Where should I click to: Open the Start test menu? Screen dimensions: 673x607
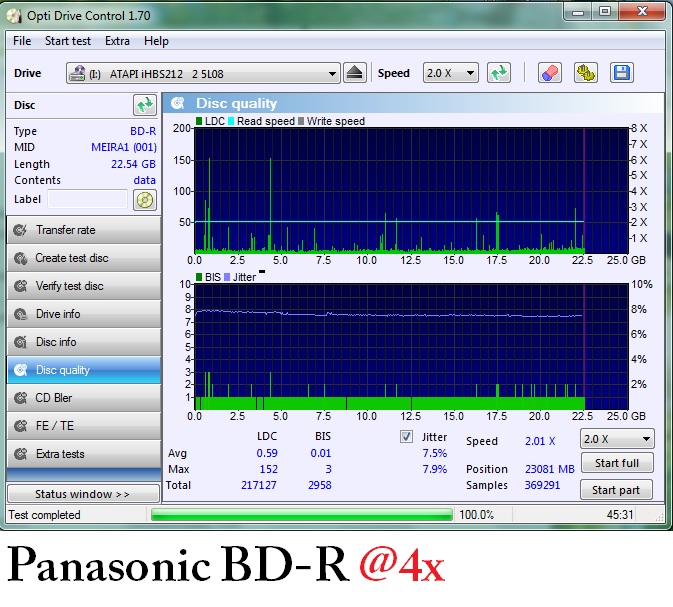(68, 41)
